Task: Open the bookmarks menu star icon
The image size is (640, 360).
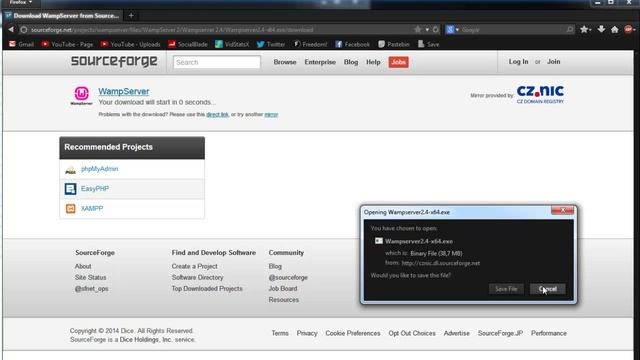Action: point(584,29)
